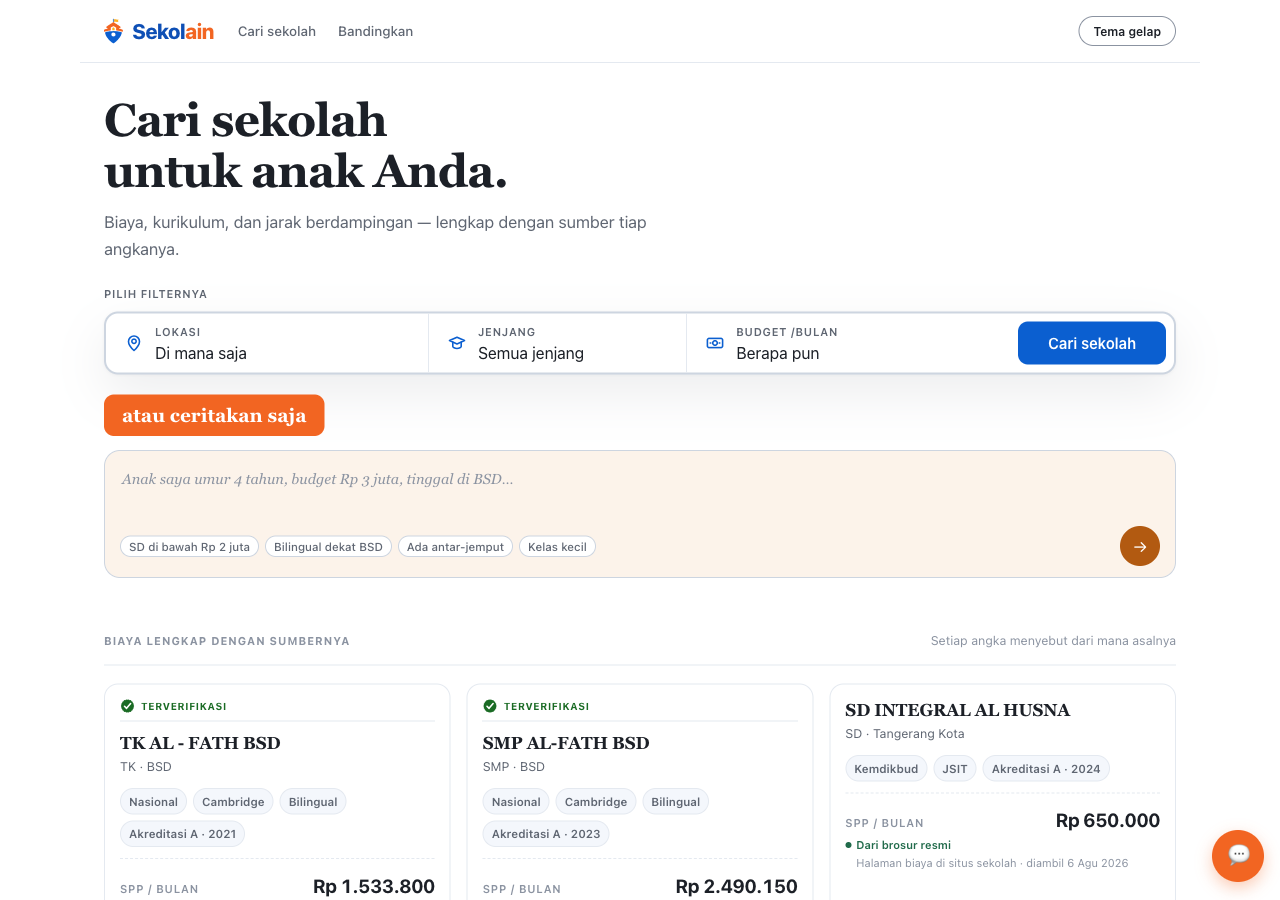Open the orange chat bubble widget
Screen dimensions: 1280x900
(x=1238, y=856)
